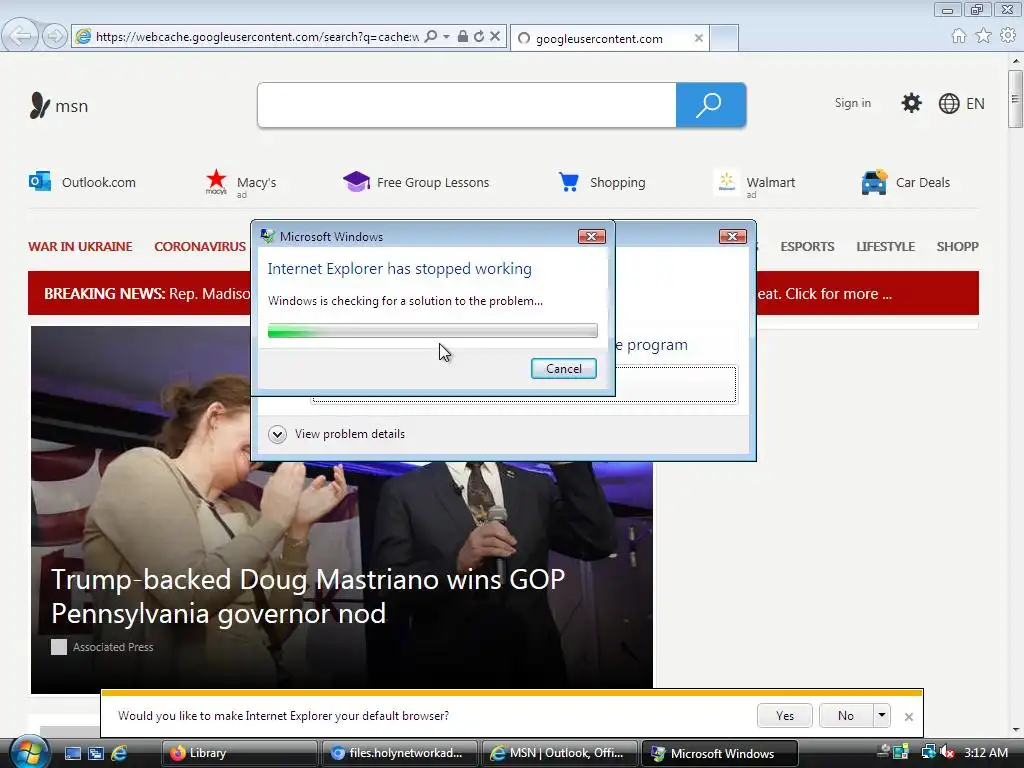Click the Sign in link
1024x768 pixels.
coord(852,103)
